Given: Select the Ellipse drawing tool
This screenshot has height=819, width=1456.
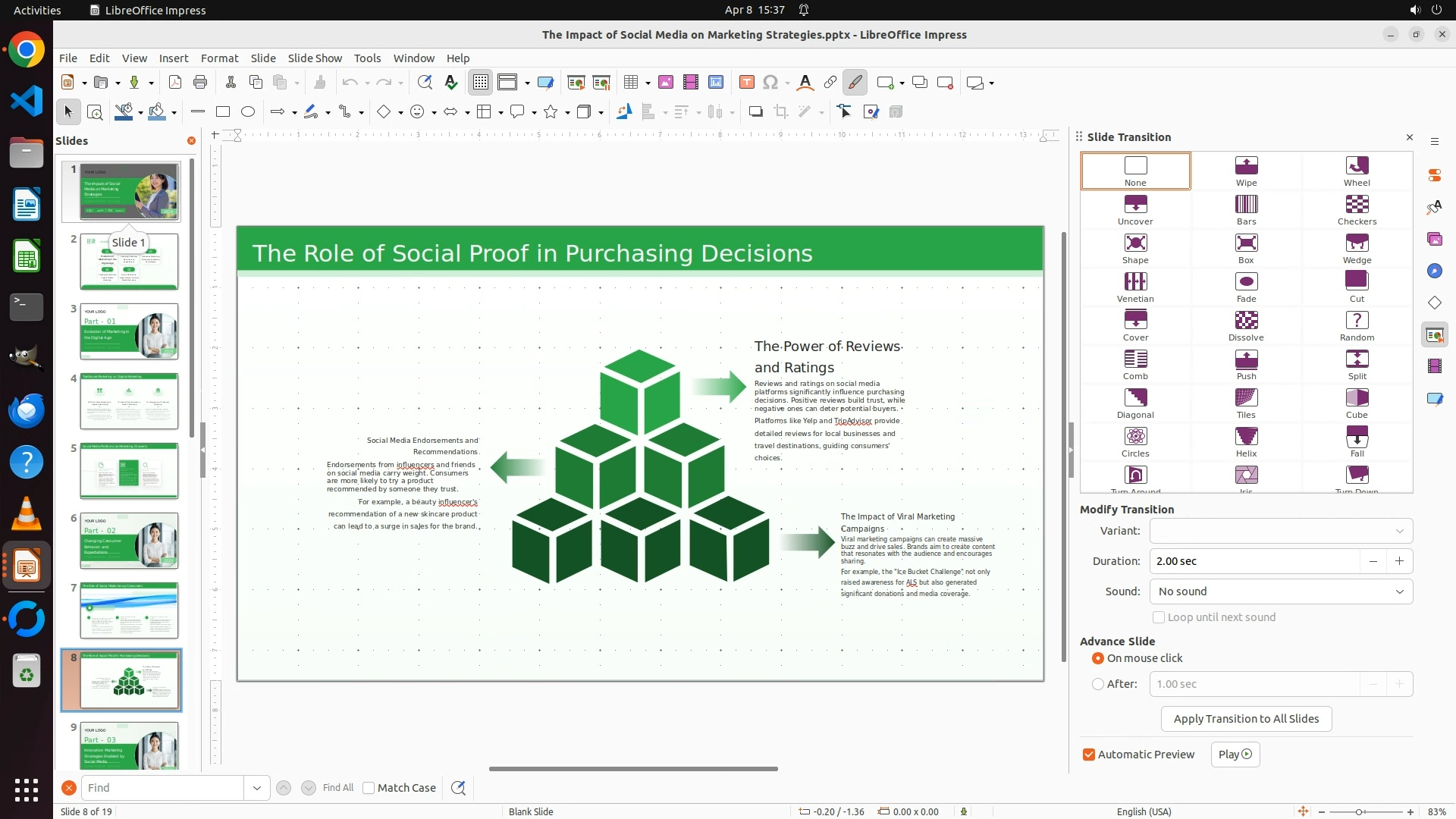Looking at the screenshot, I should coord(248,112).
